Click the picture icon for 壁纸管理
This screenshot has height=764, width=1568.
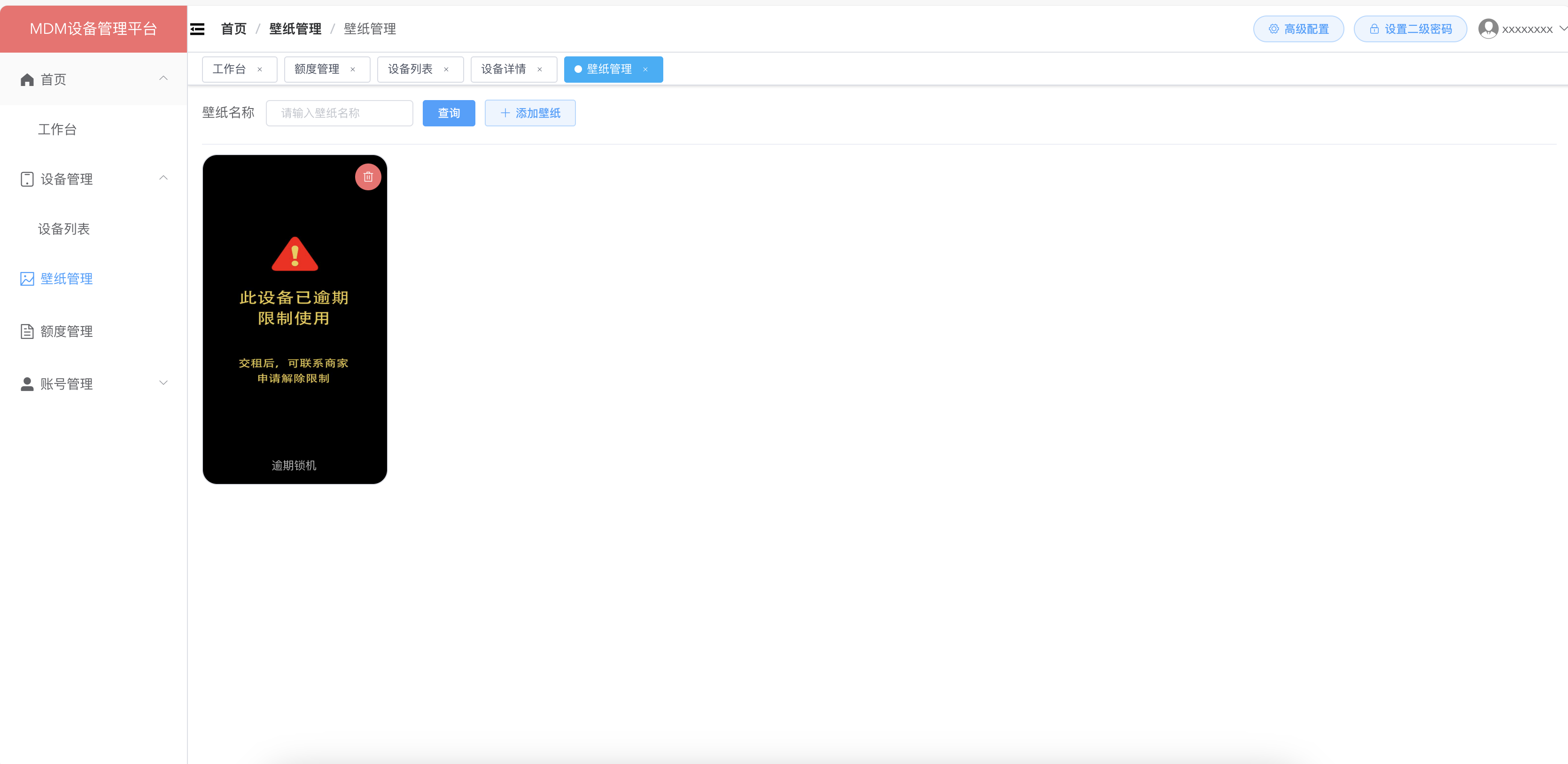[27, 279]
